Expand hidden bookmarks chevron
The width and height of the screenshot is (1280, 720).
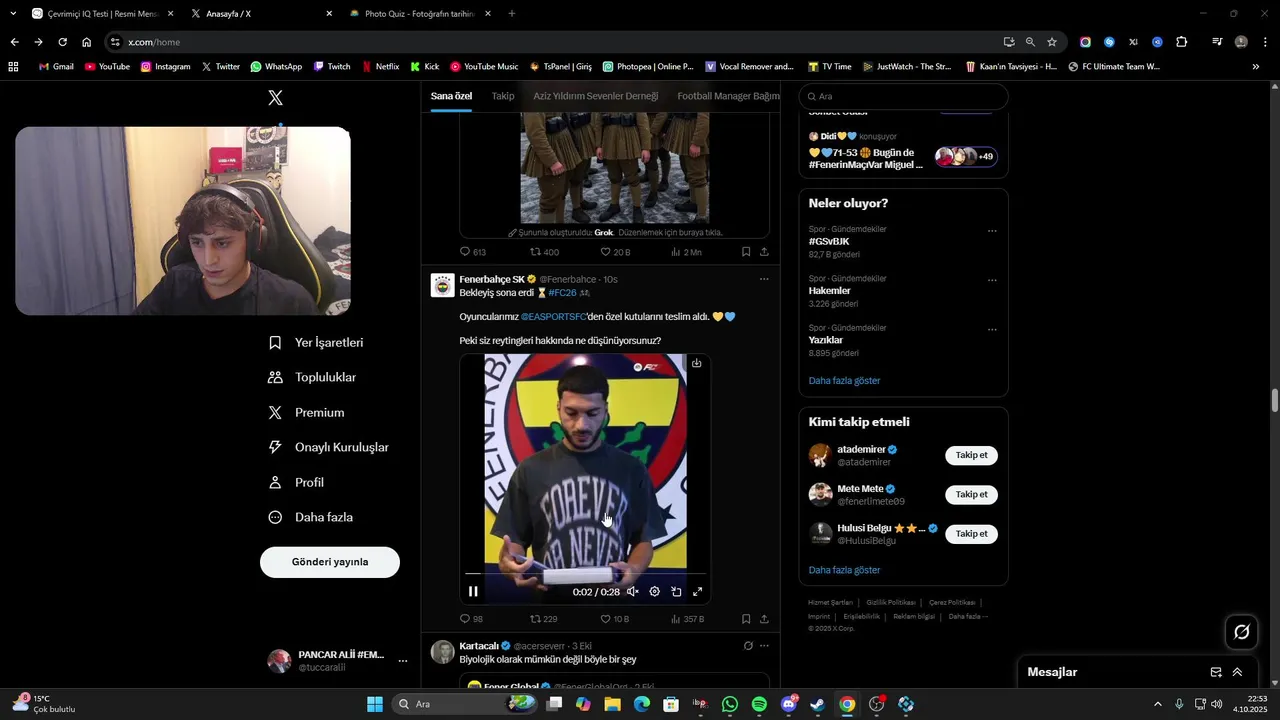(x=1255, y=66)
